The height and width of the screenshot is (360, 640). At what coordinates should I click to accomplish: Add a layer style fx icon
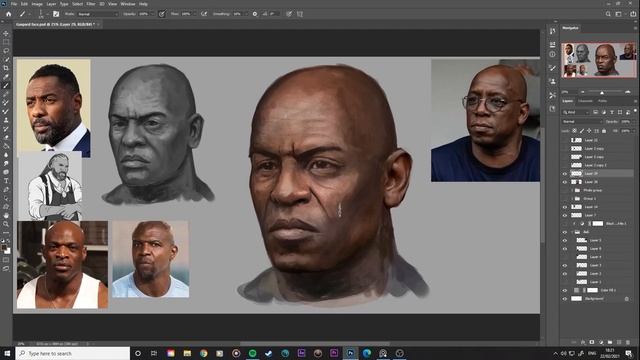click(x=583, y=342)
